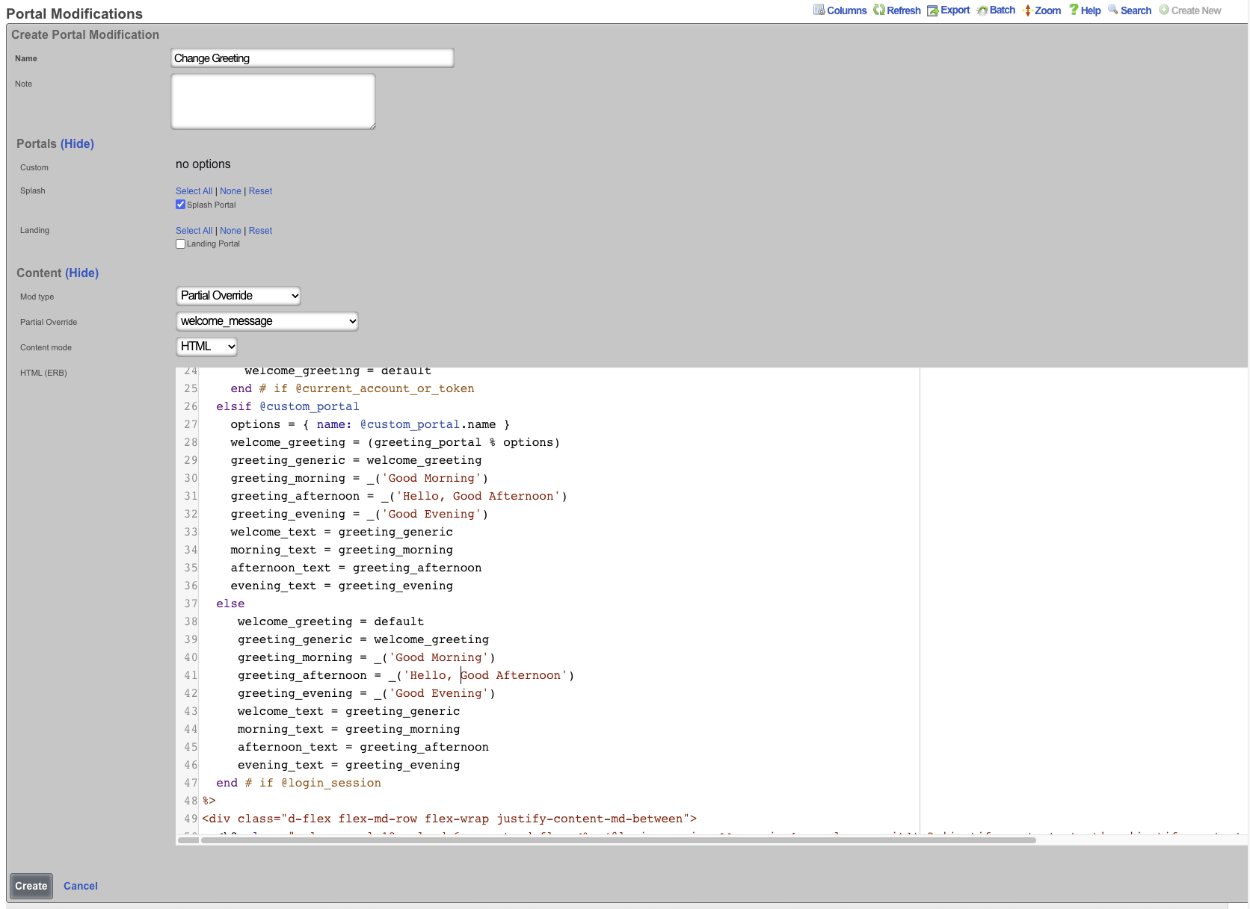Click Export in the top toolbar
1250x909 pixels.
tap(949, 10)
